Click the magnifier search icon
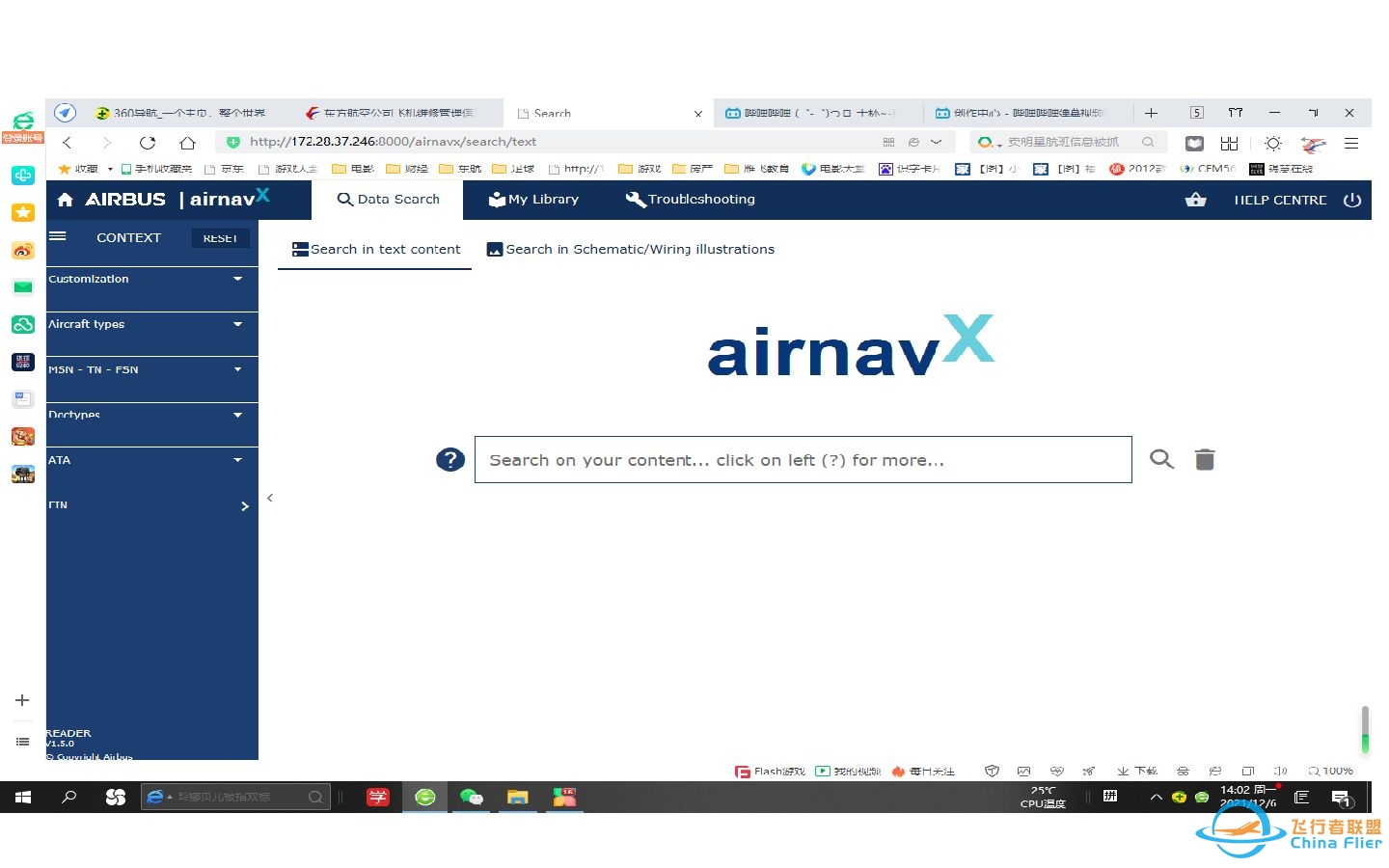The image size is (1389, 868). [1162, 459]
